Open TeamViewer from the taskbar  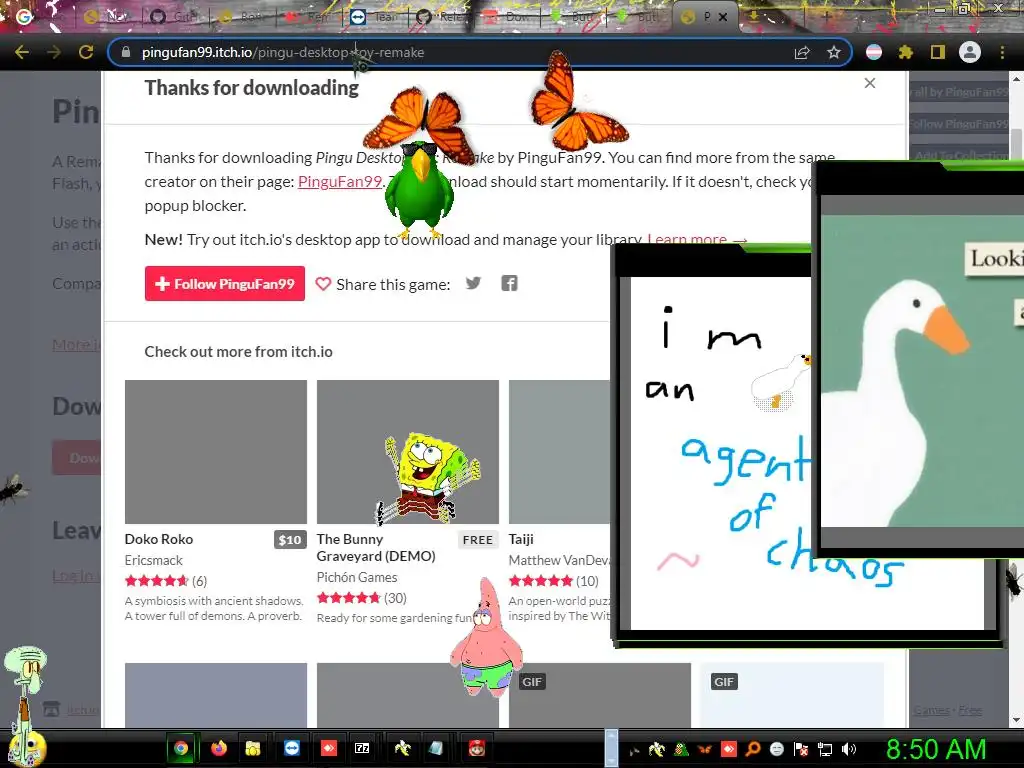tap(291, 748)
